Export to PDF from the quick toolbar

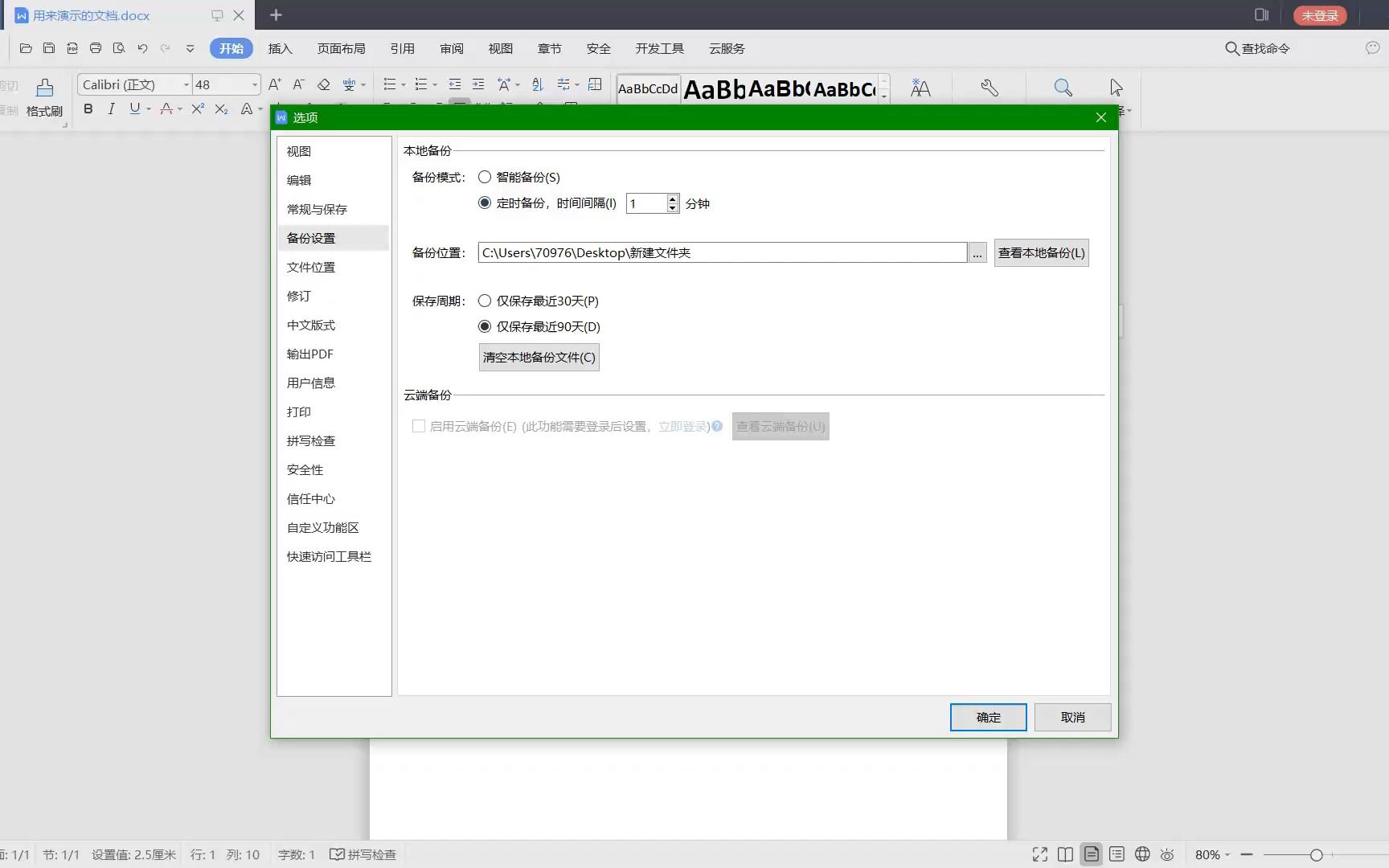point(72,48)
